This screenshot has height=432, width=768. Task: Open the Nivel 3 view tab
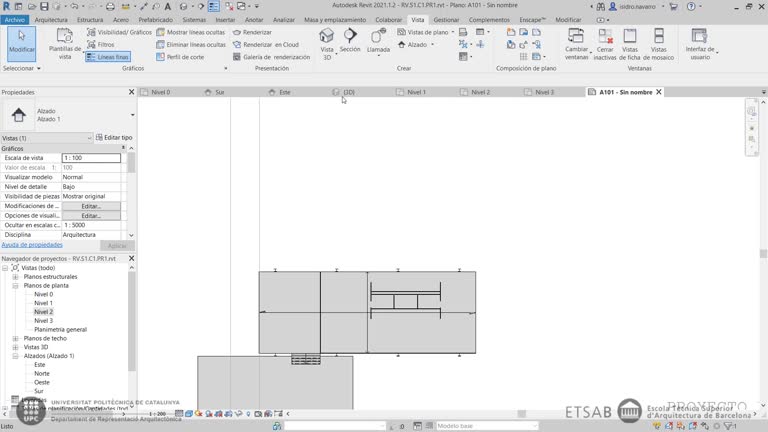coord(544,92)
